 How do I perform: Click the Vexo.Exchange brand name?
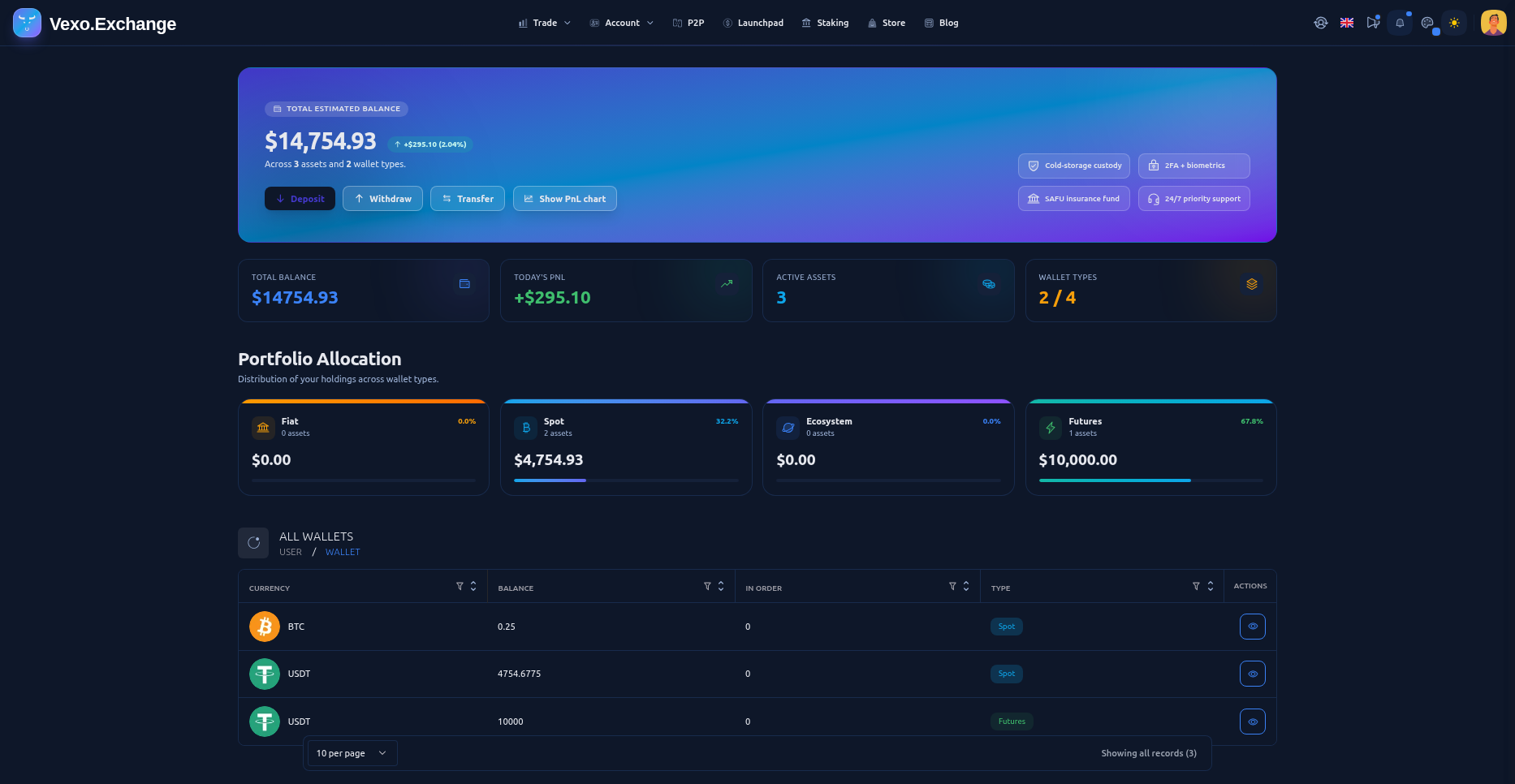pos(113,24)
